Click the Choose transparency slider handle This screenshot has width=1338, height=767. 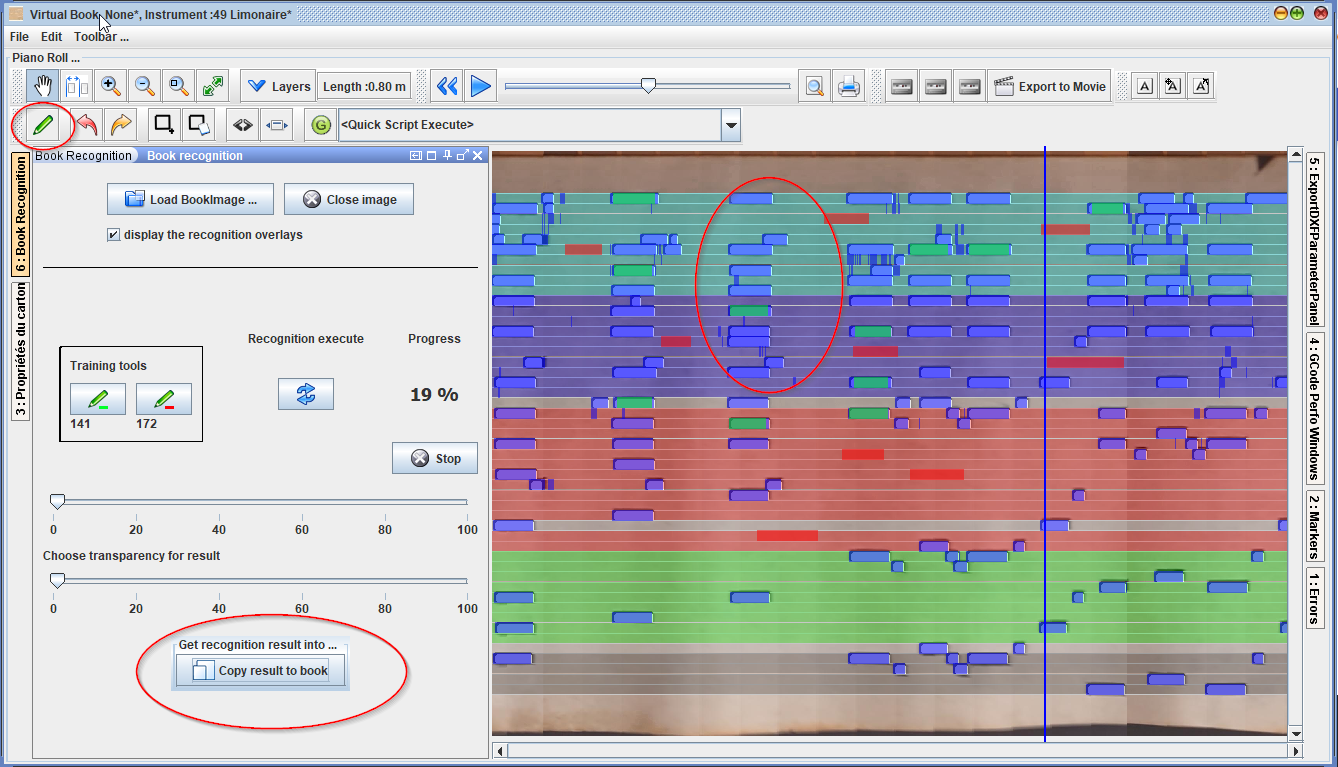coord(58,580)
